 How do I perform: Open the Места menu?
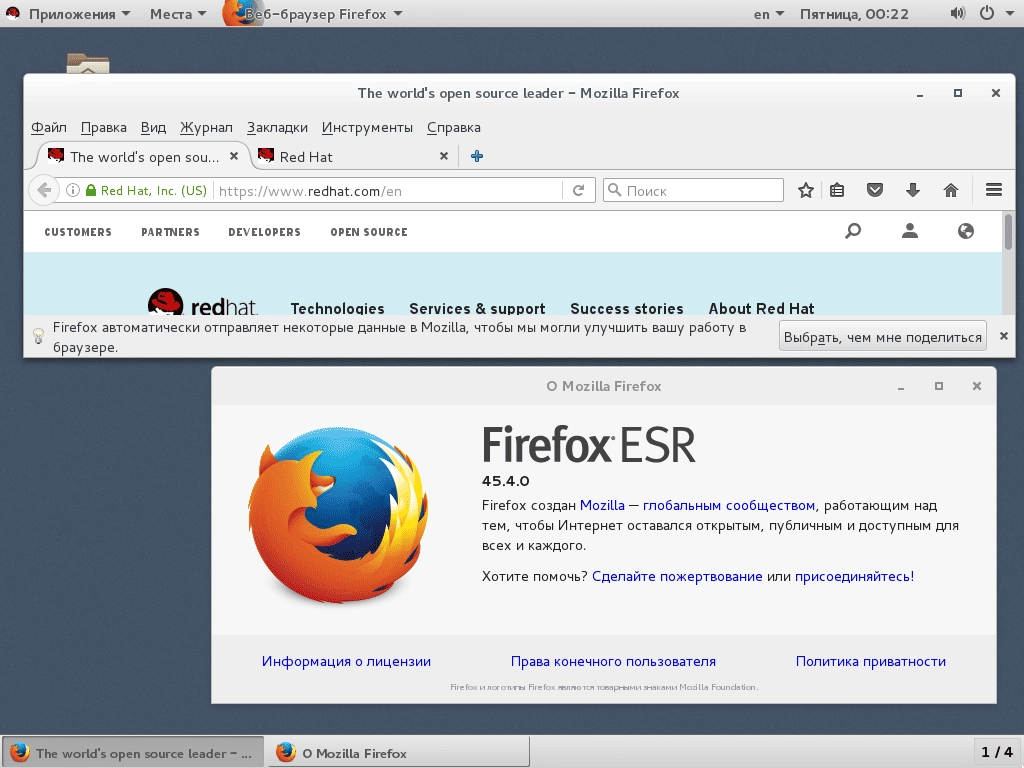(x=178, y=14)
